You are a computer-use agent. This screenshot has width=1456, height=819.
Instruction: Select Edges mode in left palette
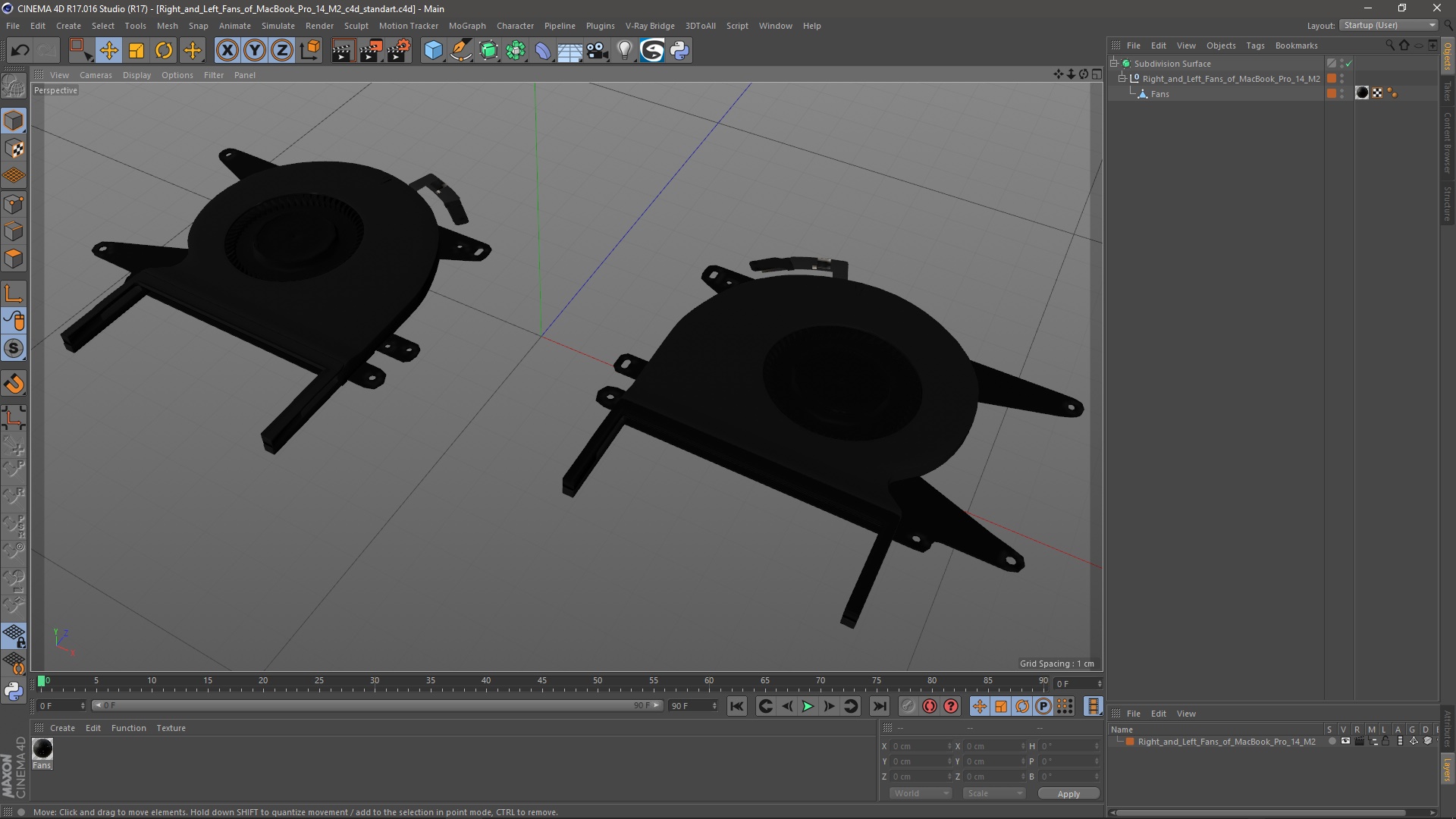(14, 231)
